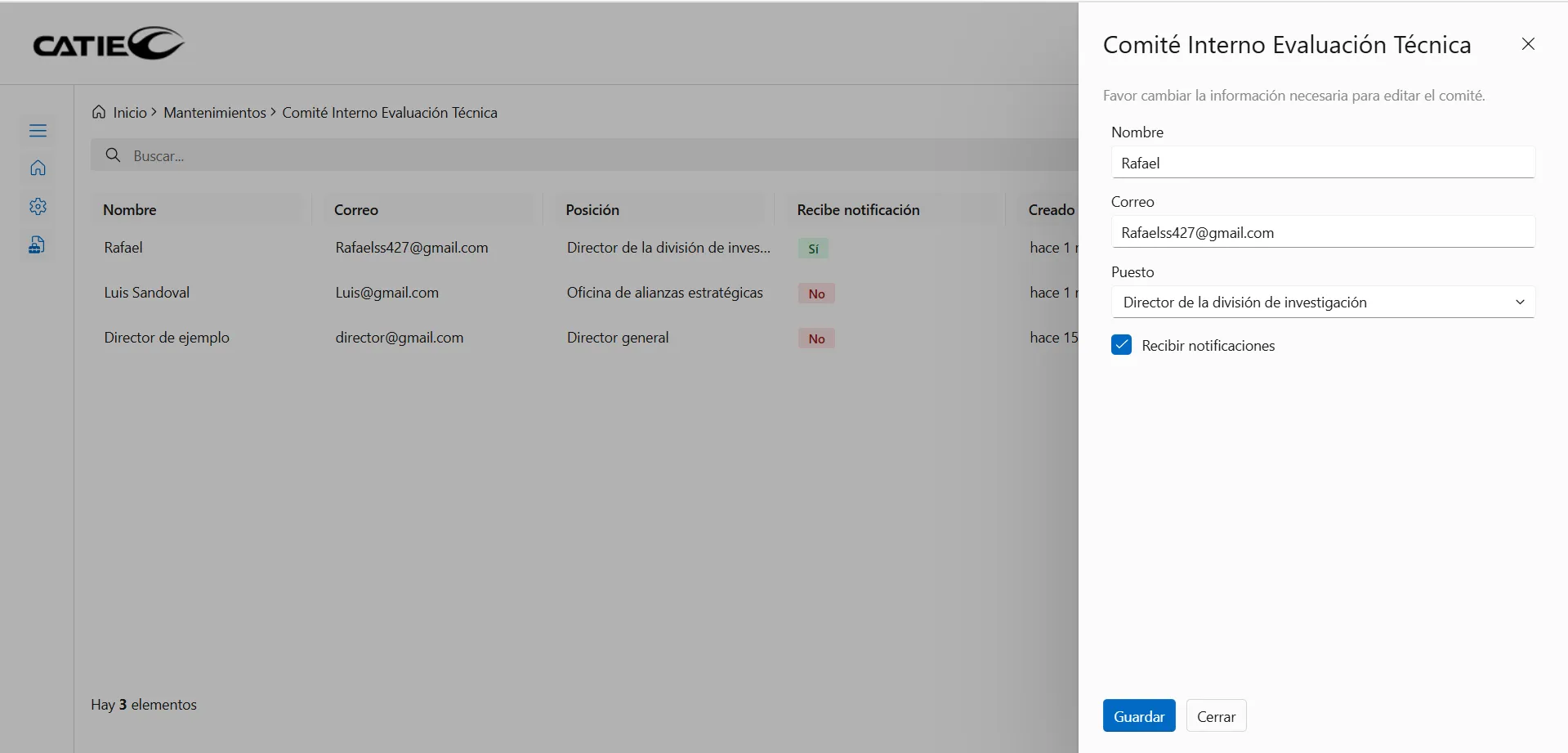Click the search magnifier icon
The width and height of the screenshot is (1568, 753).
[114, 155]
